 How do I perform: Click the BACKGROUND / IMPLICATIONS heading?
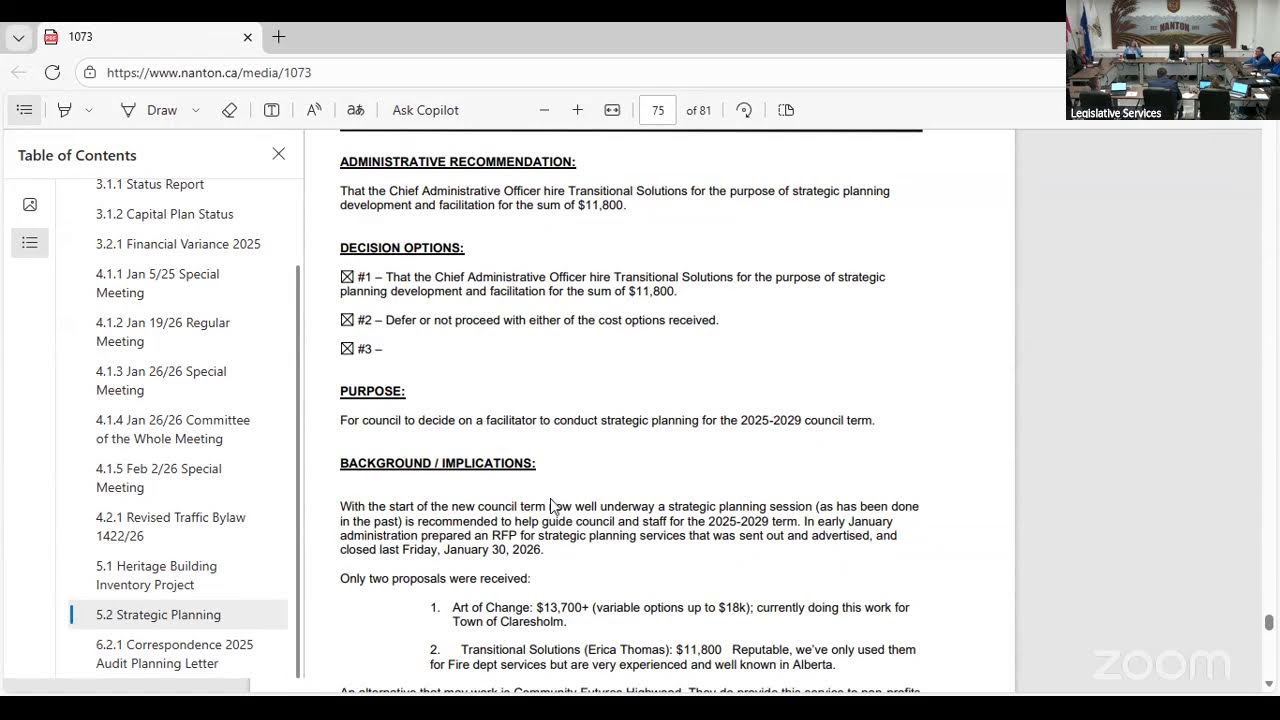[438, 463]
